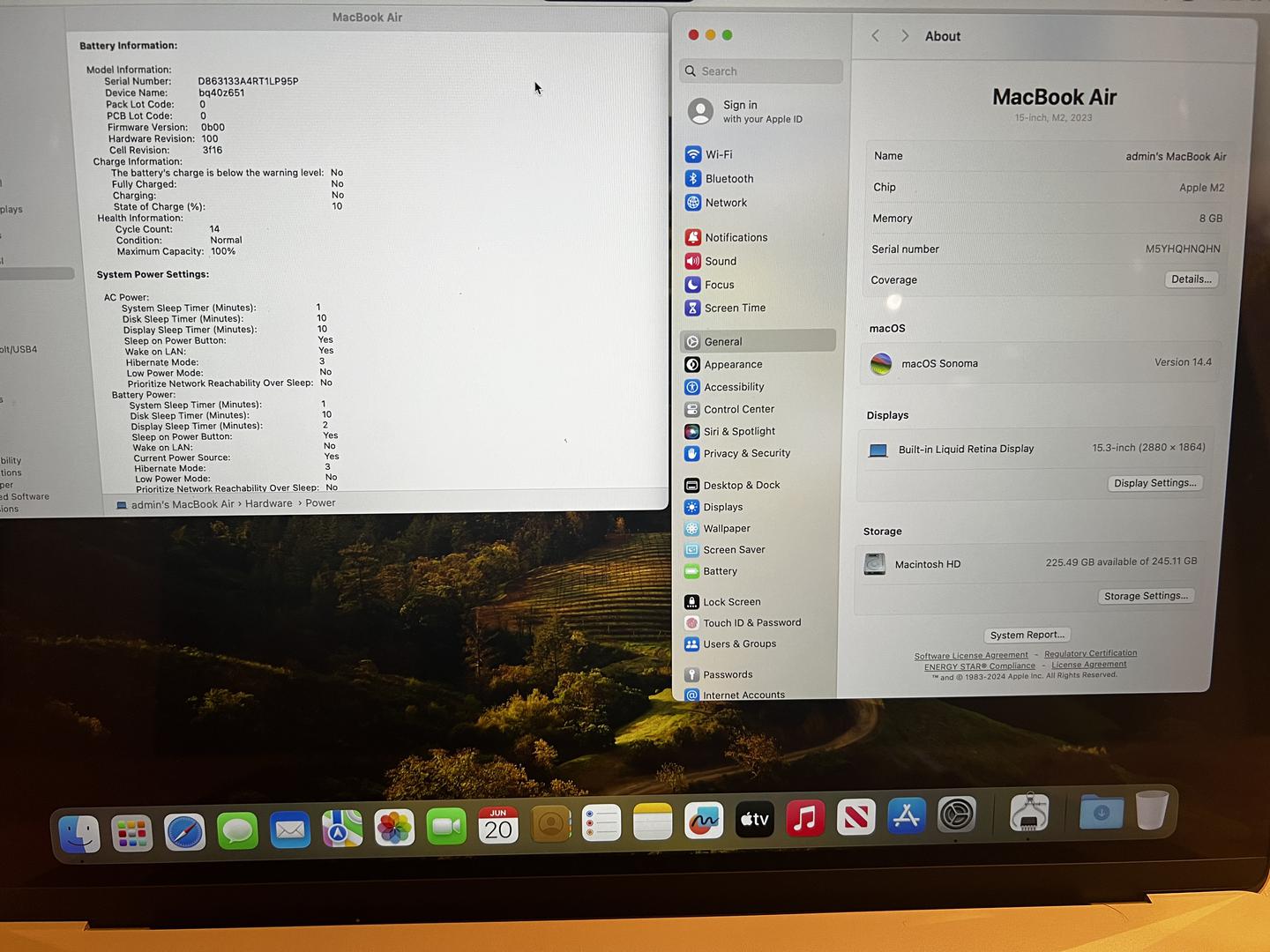Go back in System Settings
Screen dimensions: 1270x952
click(875, 35)
